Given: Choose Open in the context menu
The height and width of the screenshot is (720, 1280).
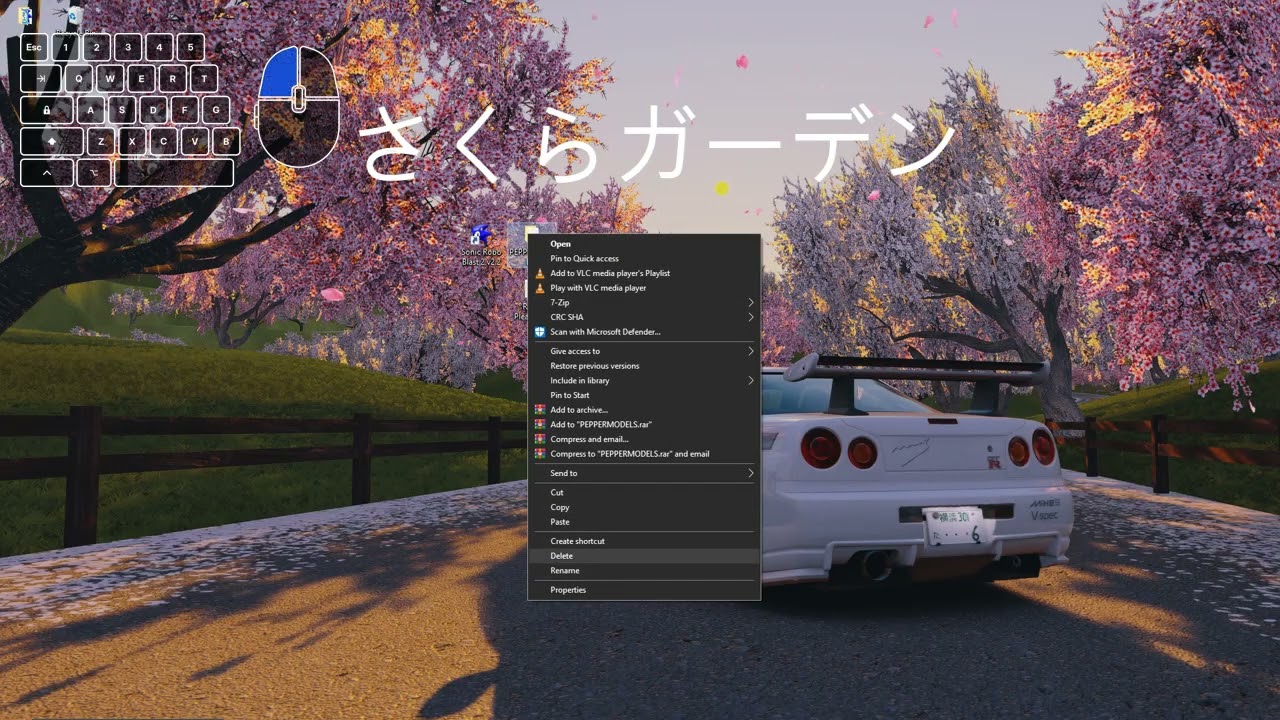Looking at the screenshot, I should coord(644,244).
